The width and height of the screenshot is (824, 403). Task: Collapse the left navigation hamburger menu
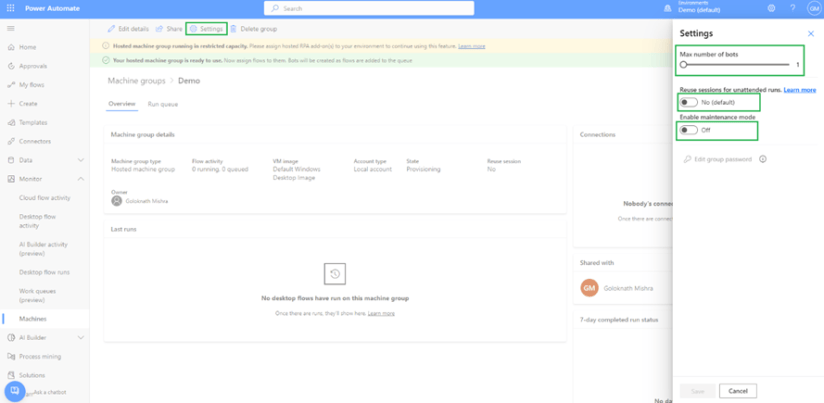11,28
